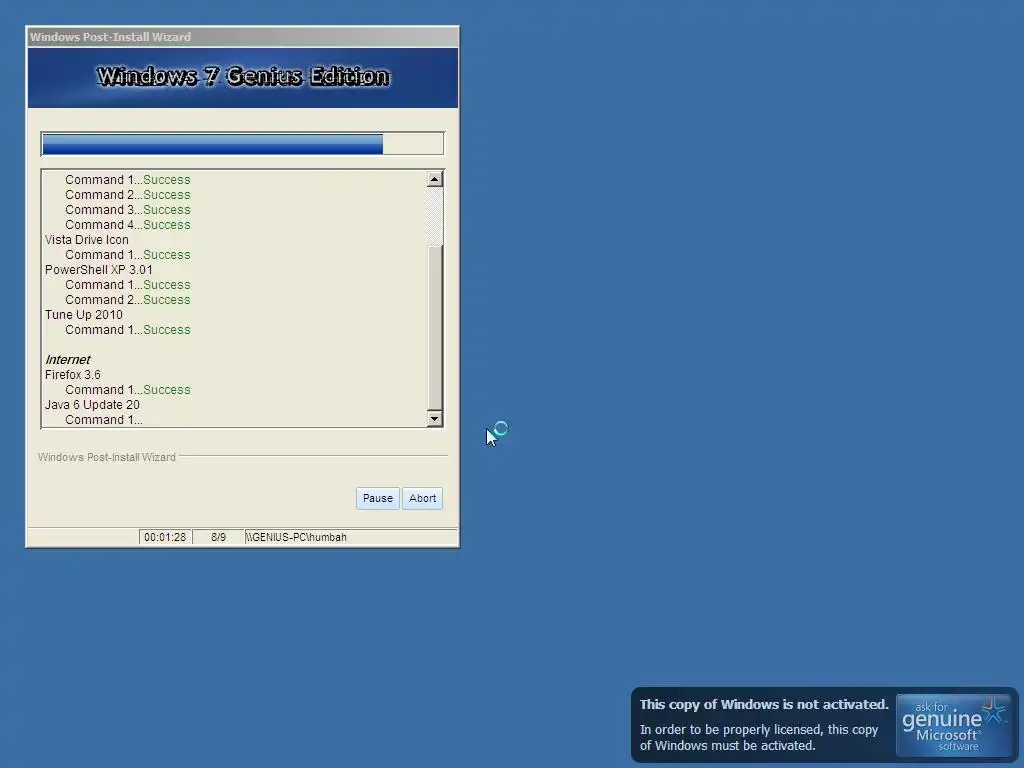Screen dimensions: 1024x768
Task: Click 'Command 3...Success' line in log
Action: (x=128, y=210)
